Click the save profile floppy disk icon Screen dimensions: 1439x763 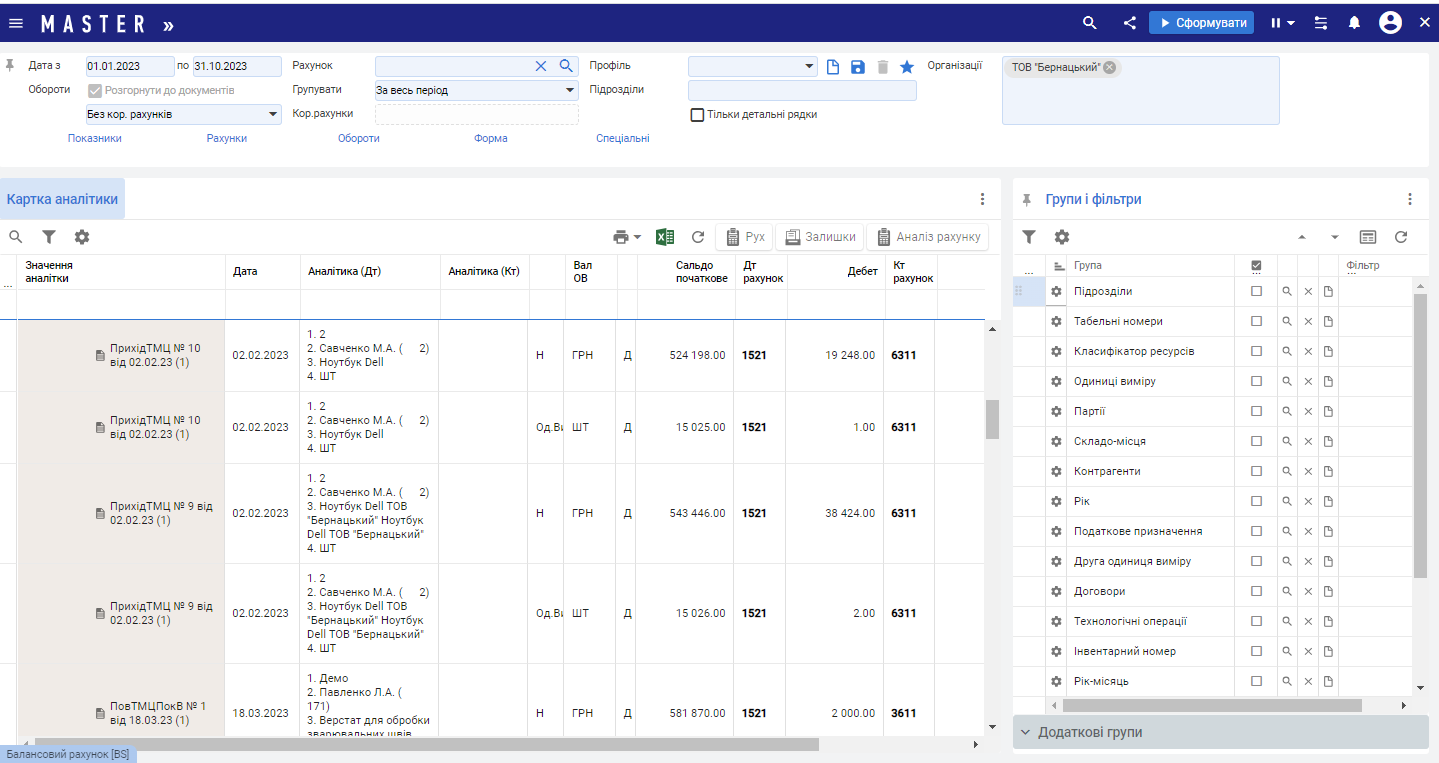click(x=857, y=67)
